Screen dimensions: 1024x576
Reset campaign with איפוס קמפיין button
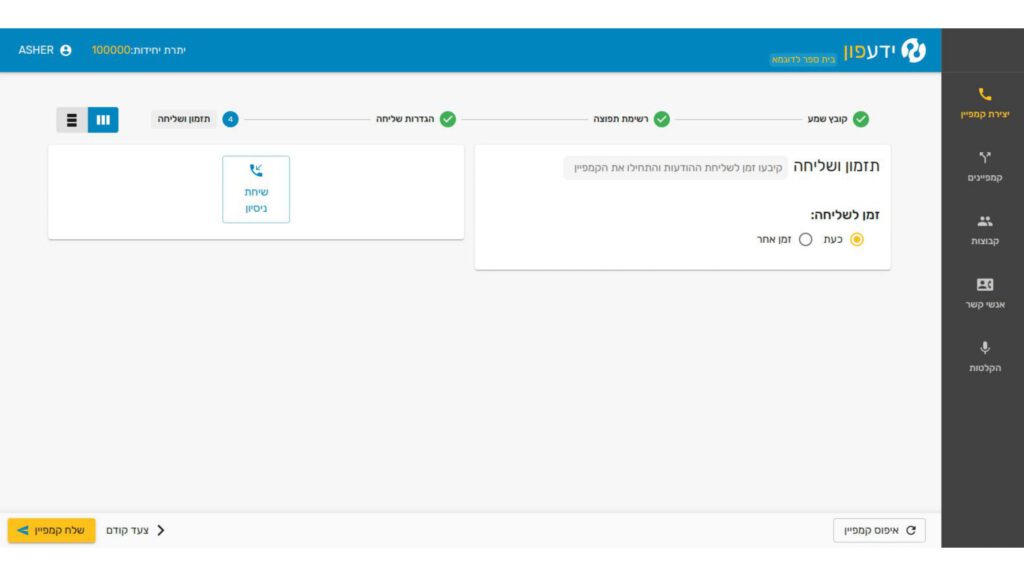[879, 530]
